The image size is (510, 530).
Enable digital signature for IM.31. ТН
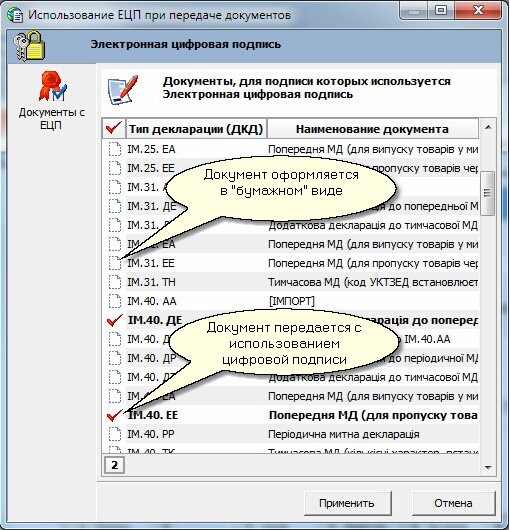coord(115,282)
